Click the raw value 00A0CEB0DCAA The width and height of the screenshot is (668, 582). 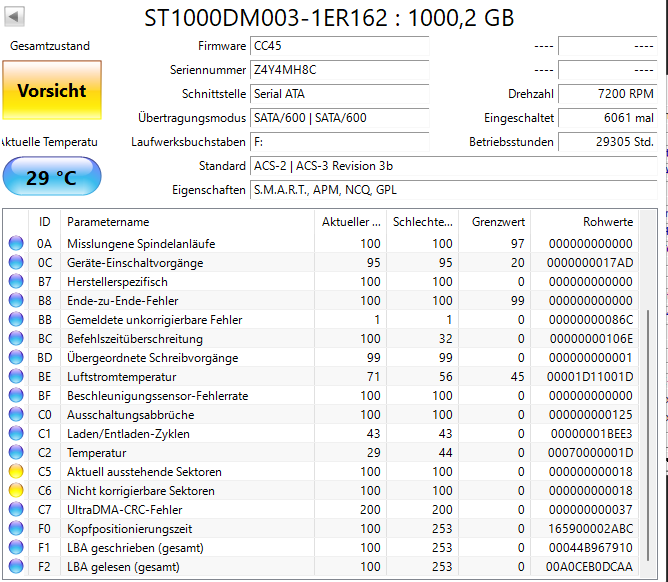(590, 566)
